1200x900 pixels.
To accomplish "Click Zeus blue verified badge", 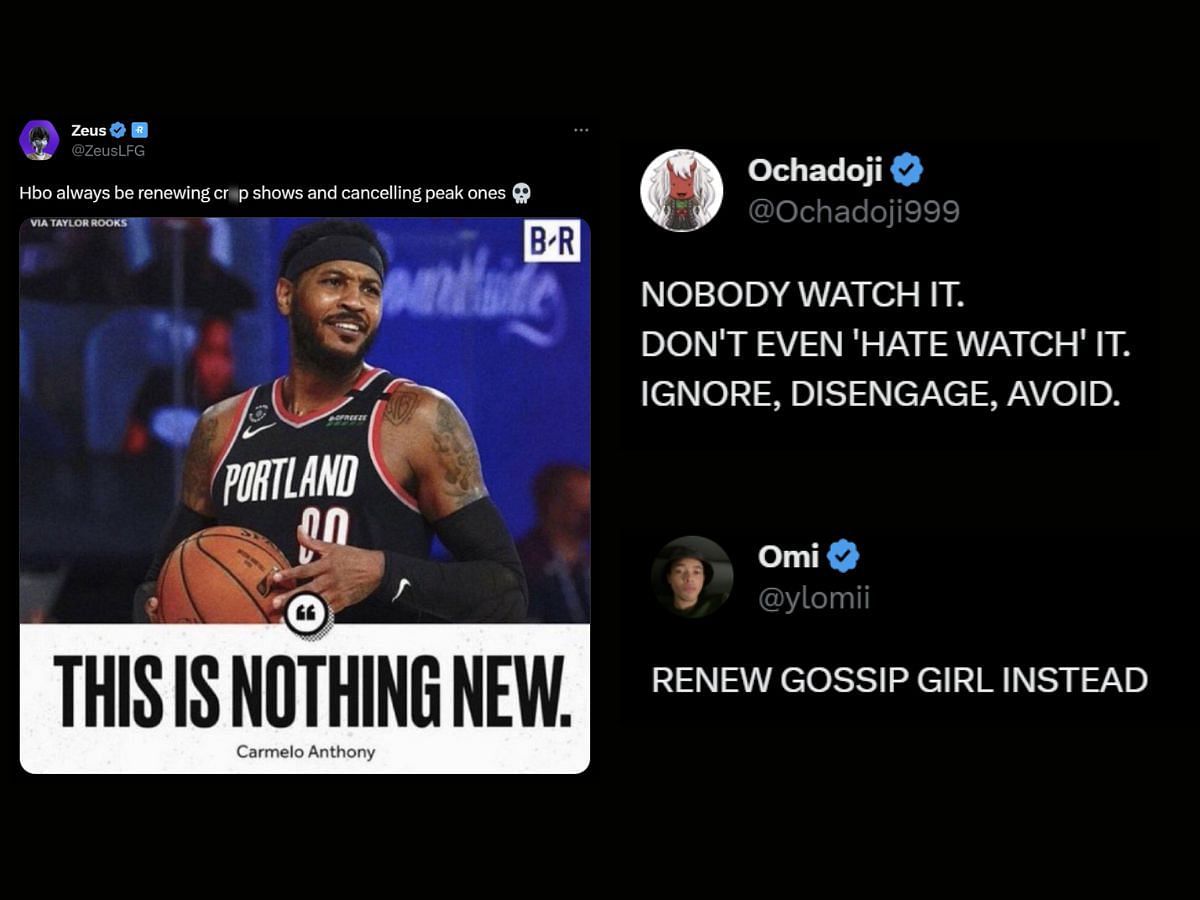I will (x=118, y=130).
